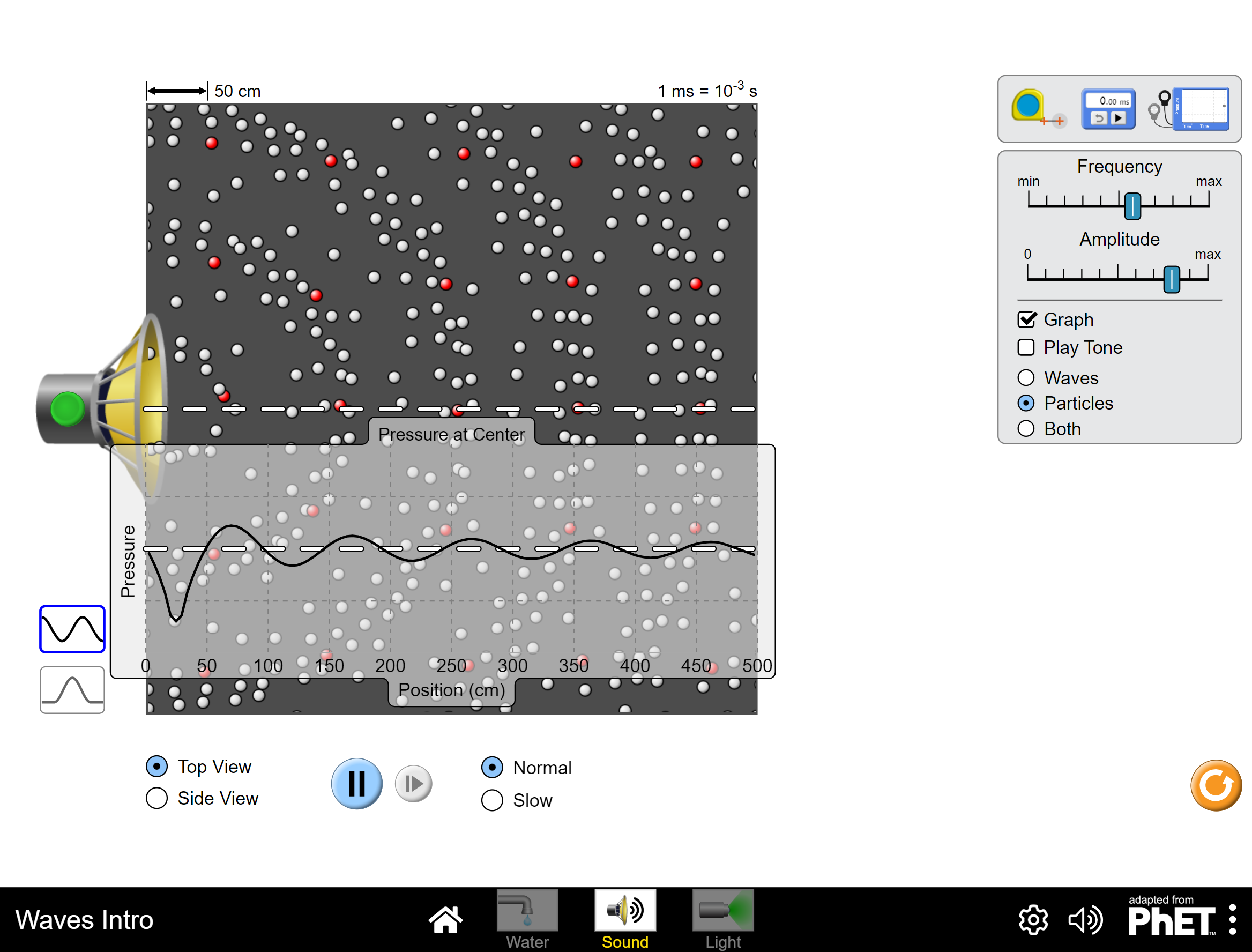Click the 50 cm scale indicator
Image resolution: width=1252 pixels, height=952 pixels.
(x=203, y=91)
